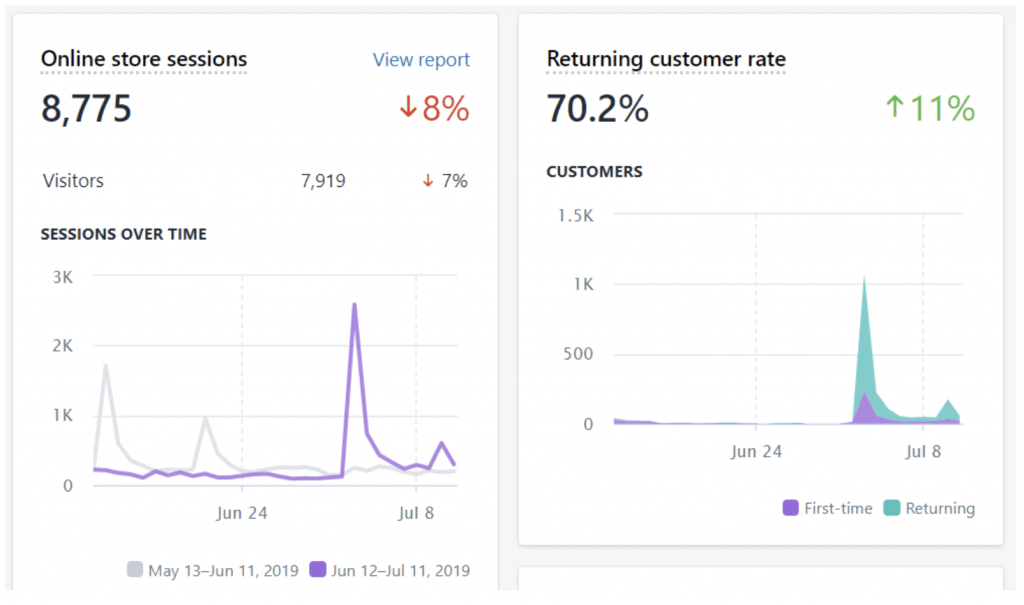Click the teal Returning peak in customers chart
Viewport: 1024px width, 605px height.
coord(864,280)
